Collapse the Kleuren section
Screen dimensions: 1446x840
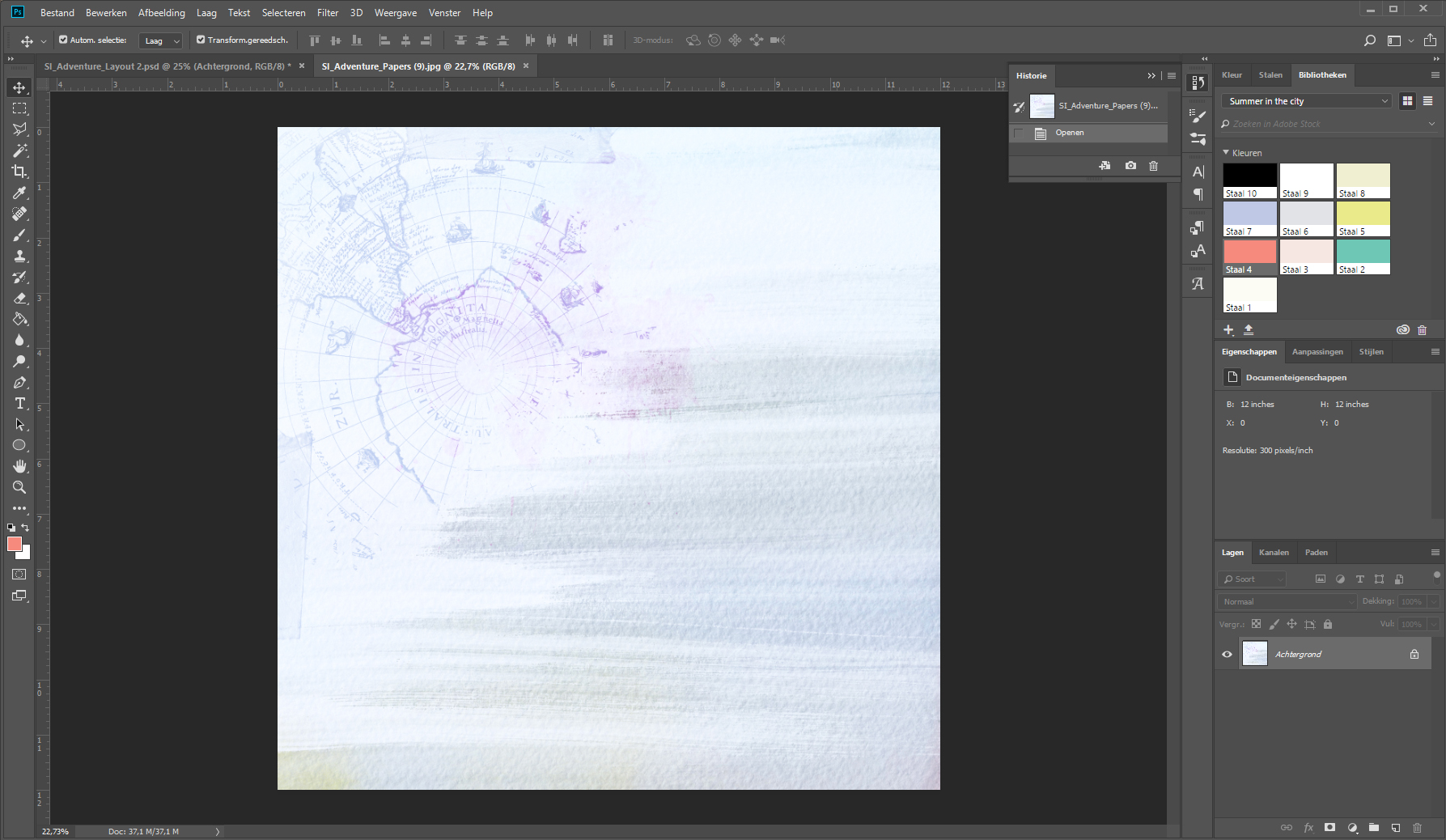point(1226,152)
